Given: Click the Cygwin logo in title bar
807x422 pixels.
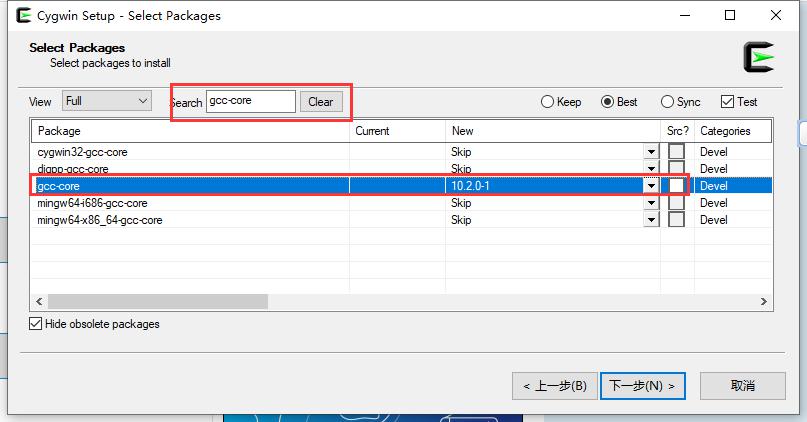Looking at the screenshot, I should coord(23,15).
